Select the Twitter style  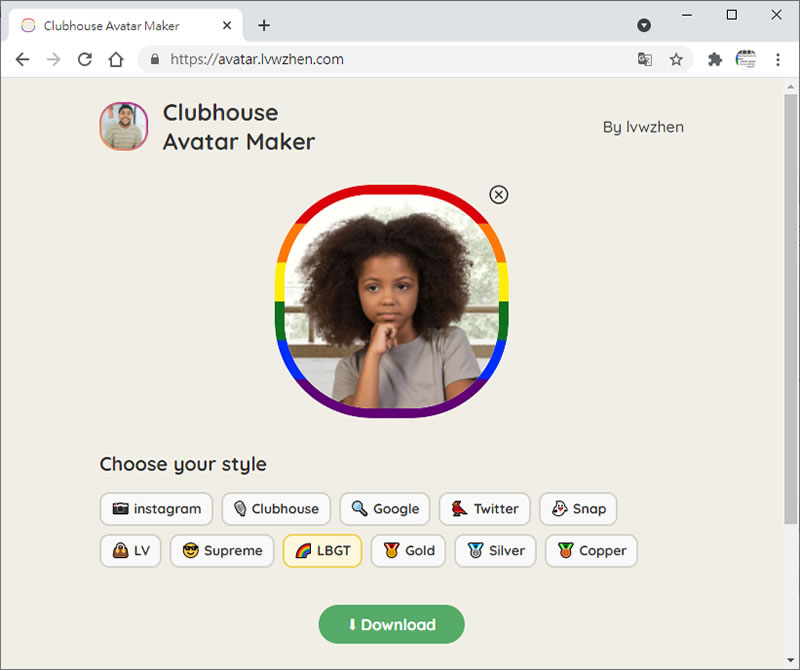(x=485, y=509)
